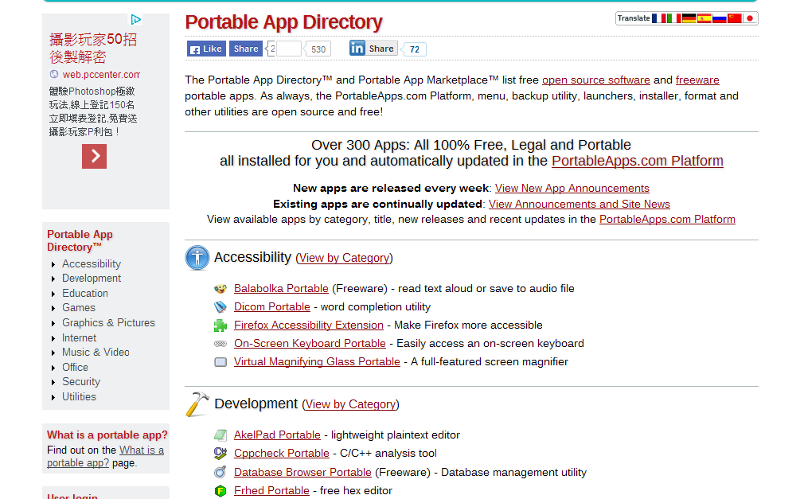The image size is (800, 499).
Task: Click the Development hammer category icon
Action: click(x=197, y=404)
